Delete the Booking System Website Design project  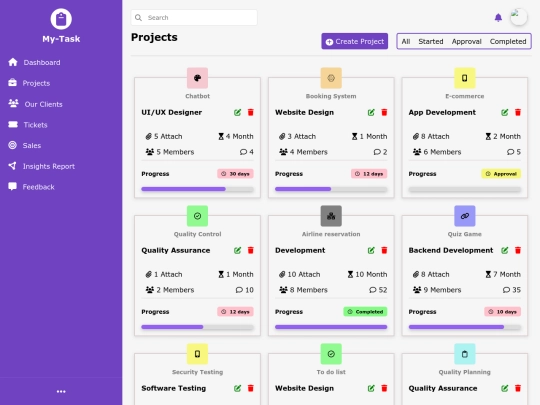point(384,112)
